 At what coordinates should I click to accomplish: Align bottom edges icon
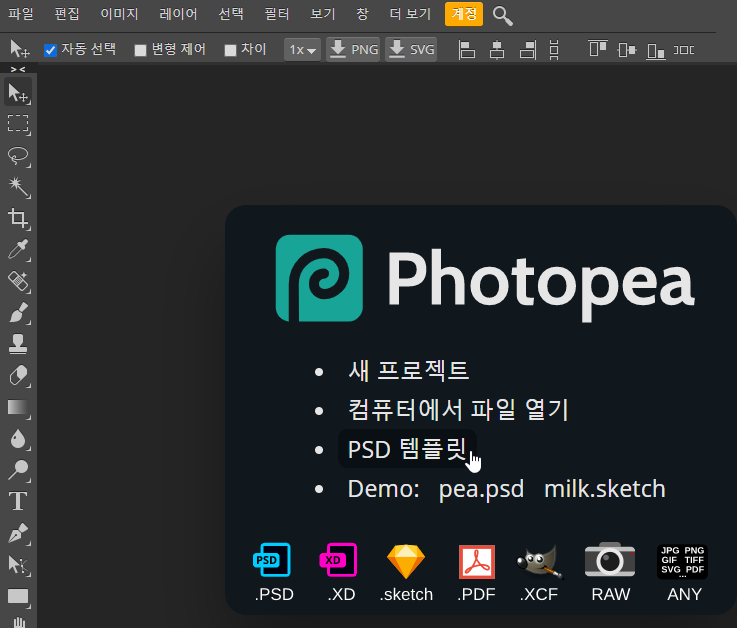click(656, 50)
